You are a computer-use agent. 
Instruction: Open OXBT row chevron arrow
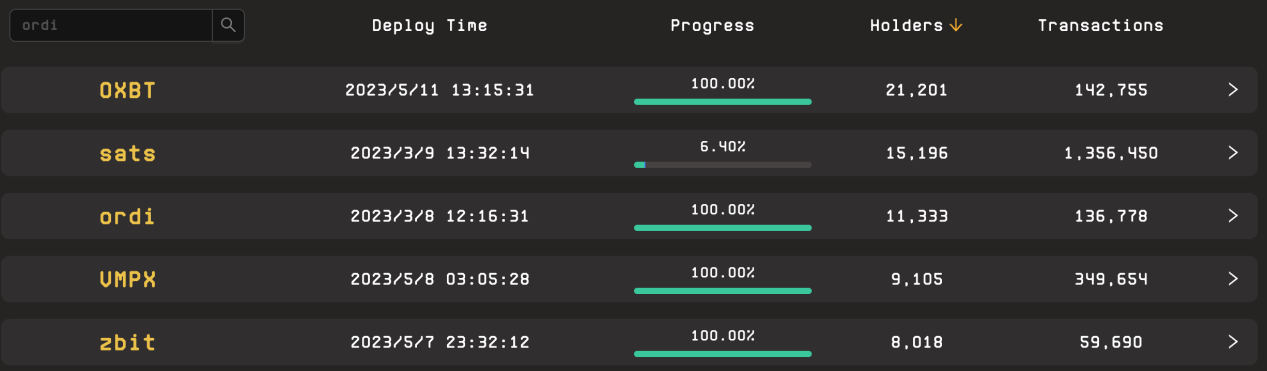coord(1233,90)
